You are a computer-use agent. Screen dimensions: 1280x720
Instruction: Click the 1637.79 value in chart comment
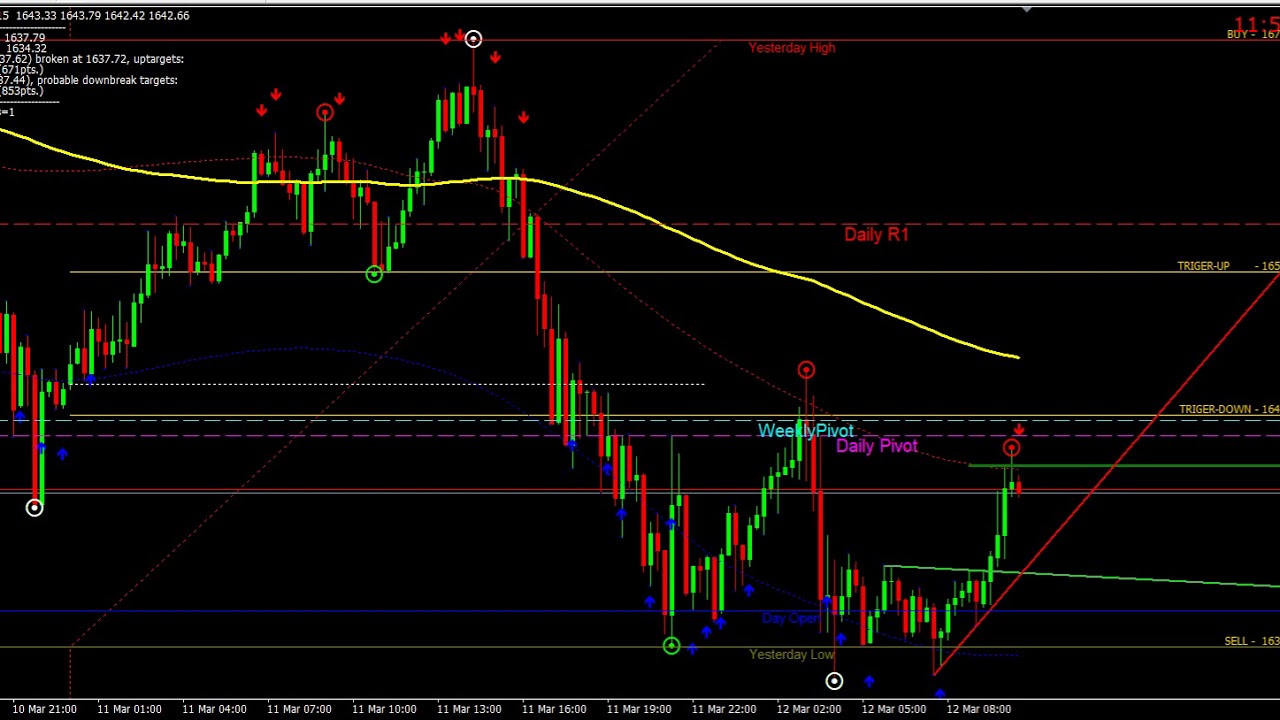click(25, 38)
